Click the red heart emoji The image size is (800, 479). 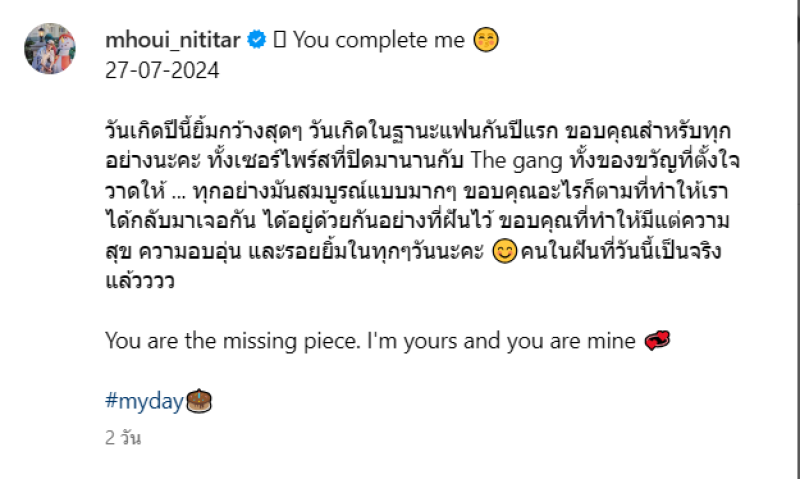coord(656,342)
